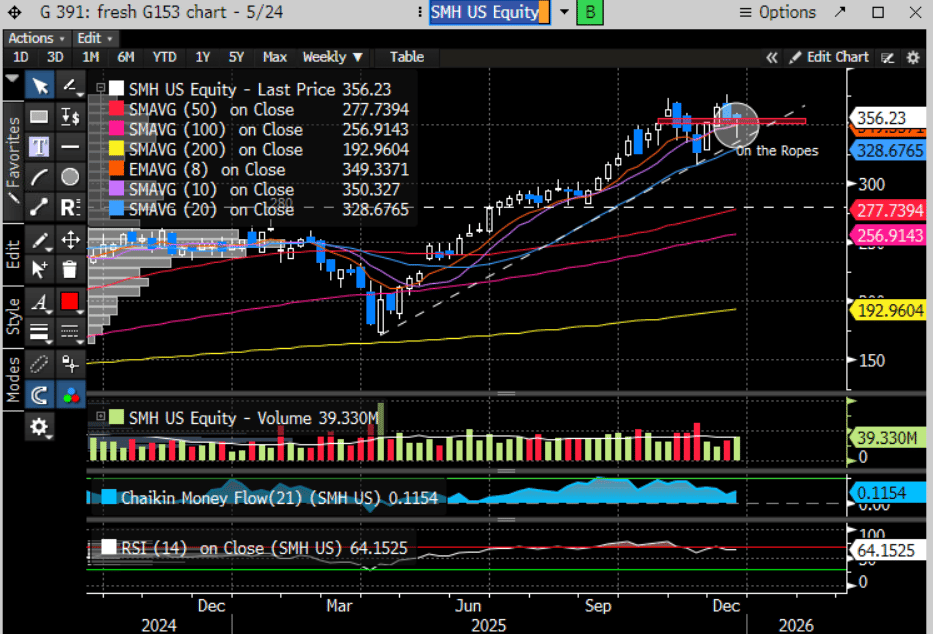Select the 3D range tab
Viewport: 933px width, 634px height.
point(55,57)
